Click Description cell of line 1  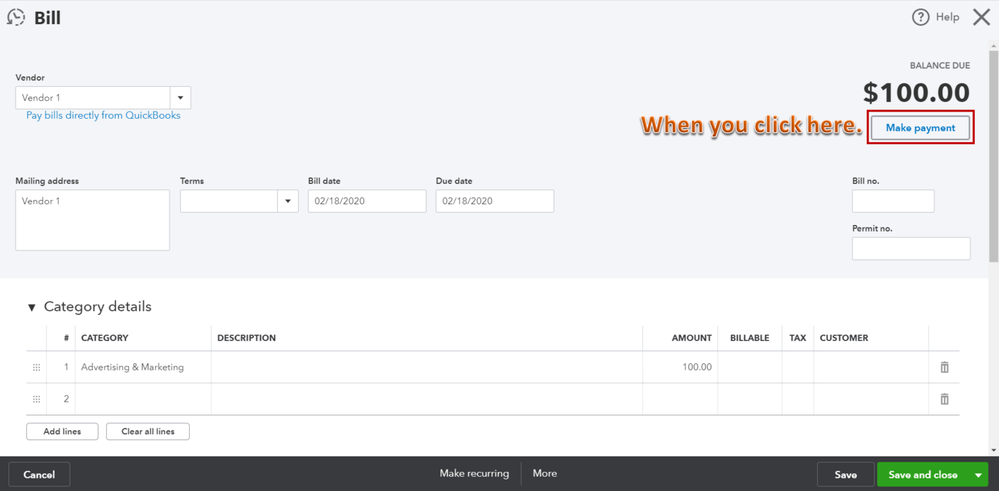[x=427, y=367]
